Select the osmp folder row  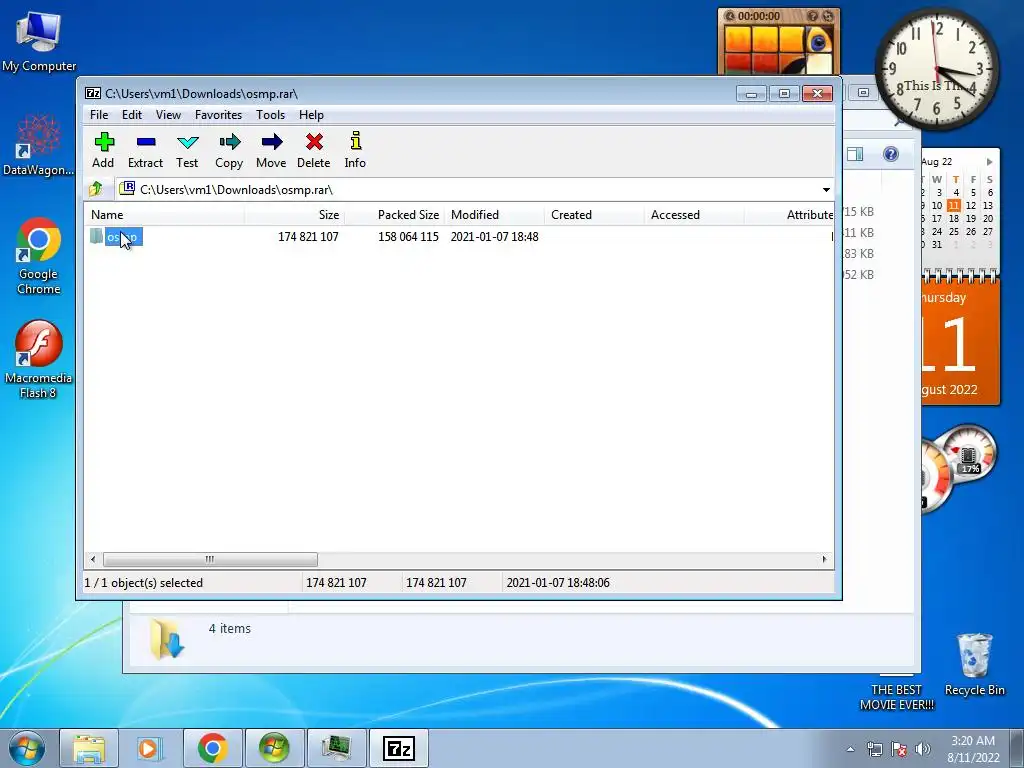460,236
